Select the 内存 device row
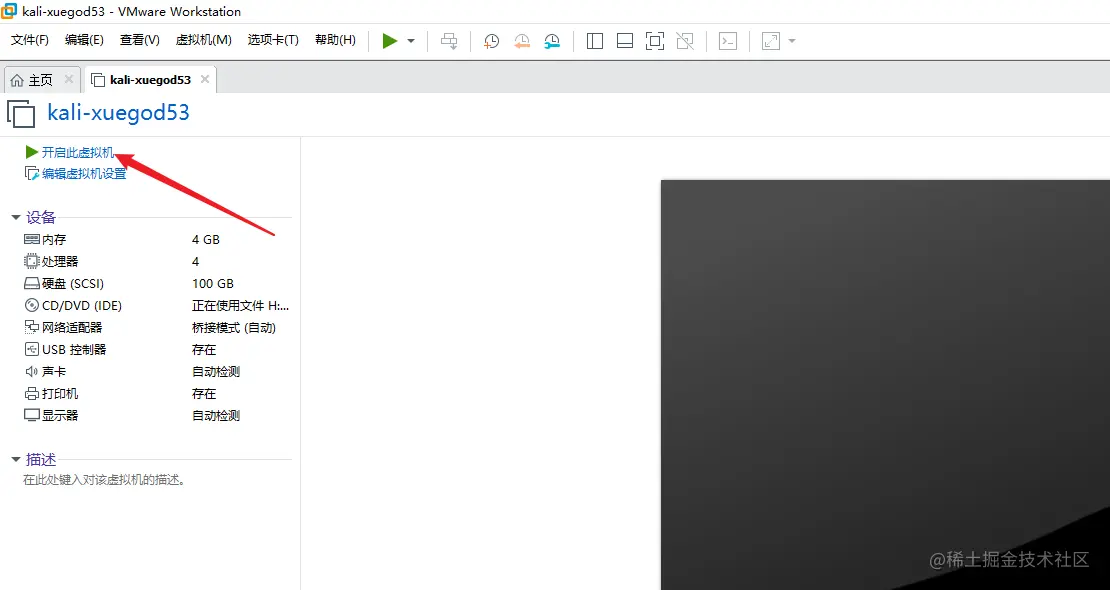 pos(157,239)
